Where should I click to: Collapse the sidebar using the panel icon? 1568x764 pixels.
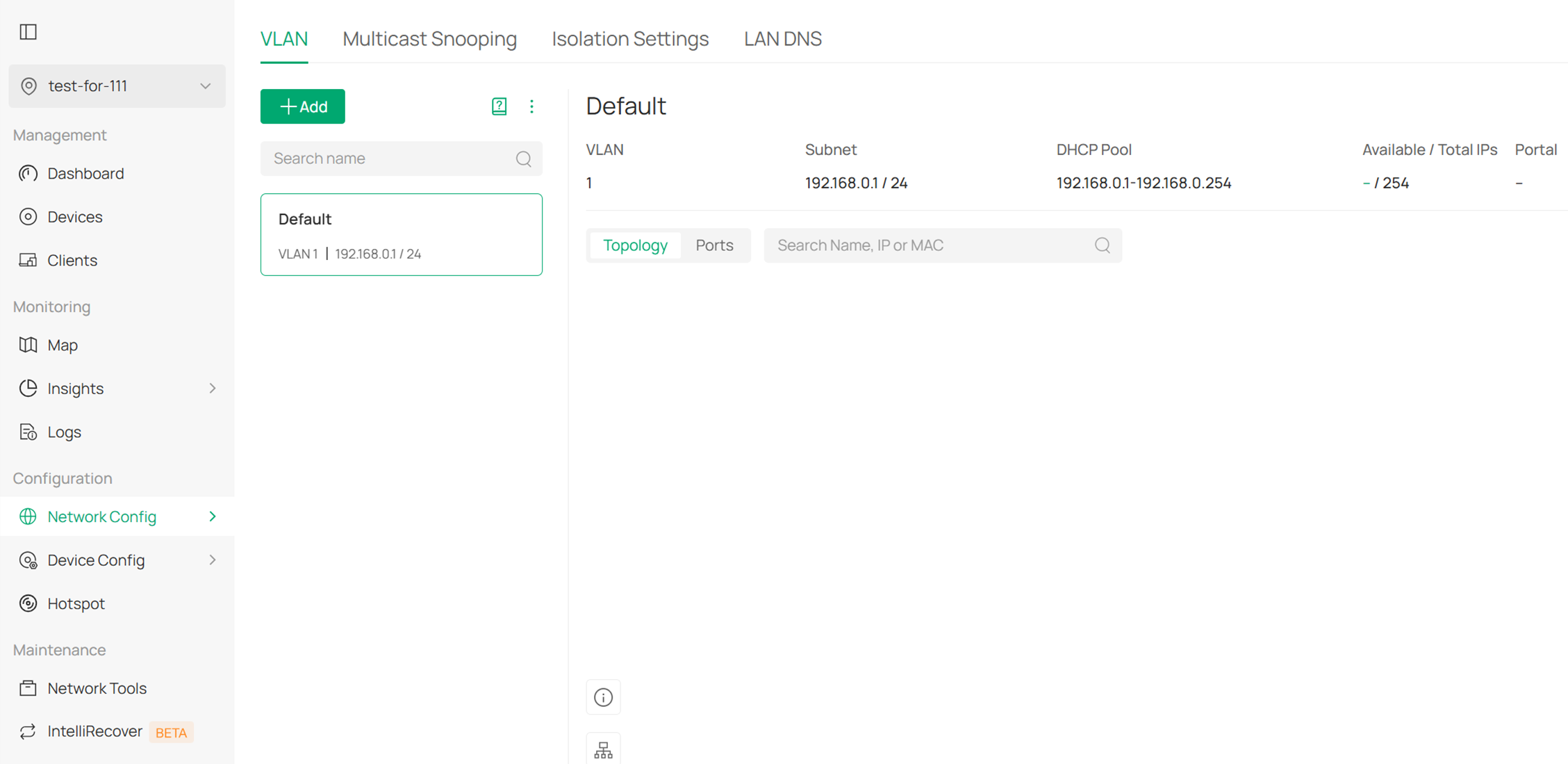(28, 32)
